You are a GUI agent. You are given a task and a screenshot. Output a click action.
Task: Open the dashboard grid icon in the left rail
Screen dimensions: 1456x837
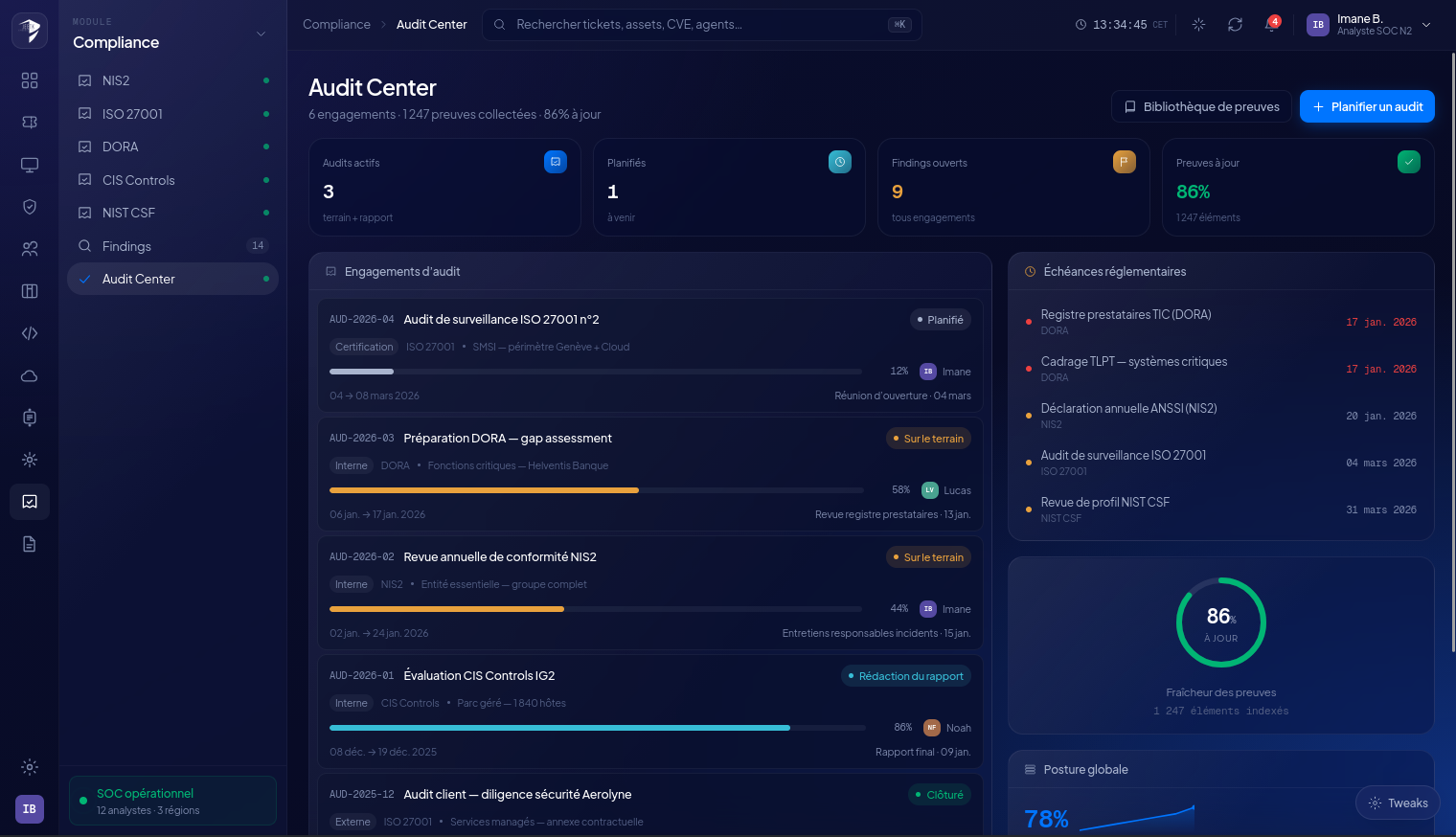[30, 80]
